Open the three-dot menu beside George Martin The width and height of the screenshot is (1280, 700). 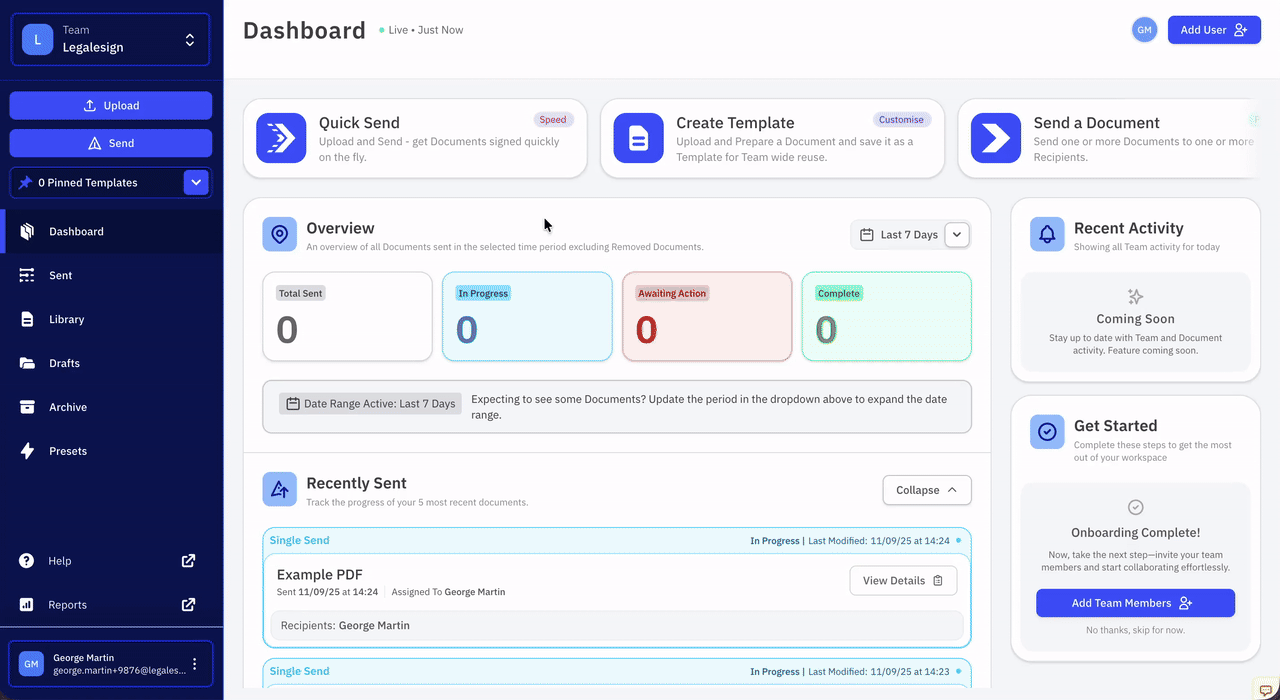point(195,664)
